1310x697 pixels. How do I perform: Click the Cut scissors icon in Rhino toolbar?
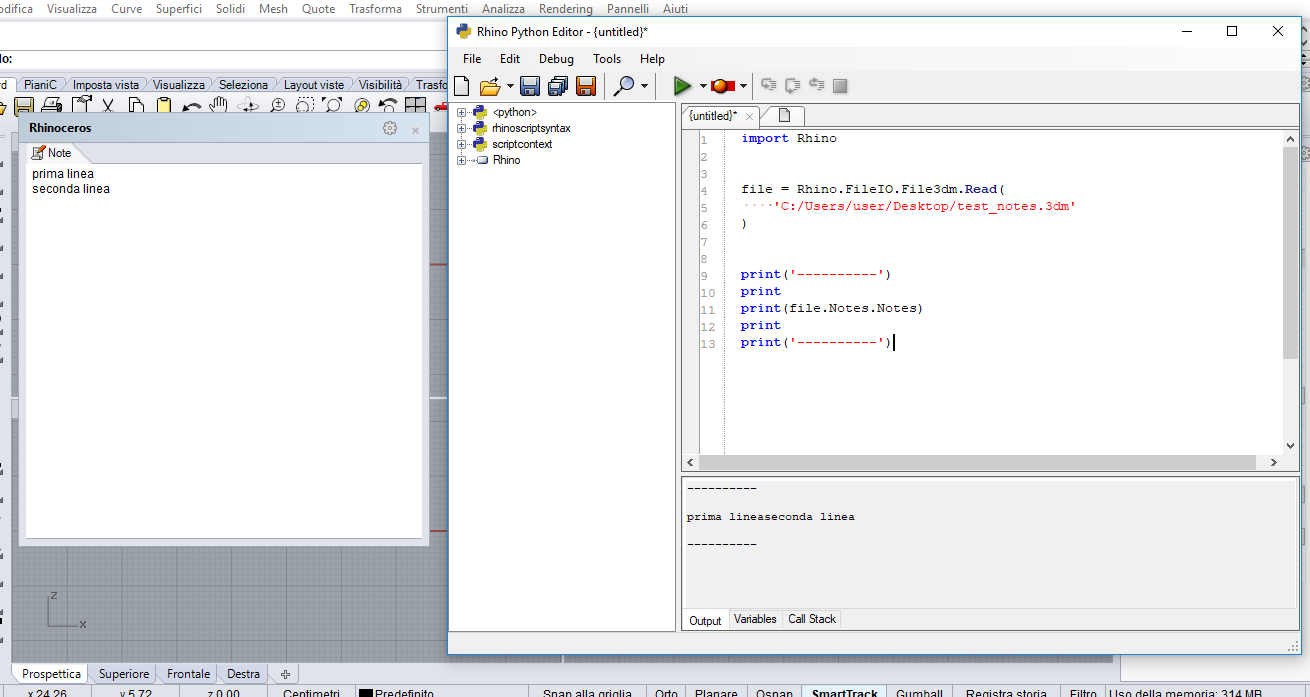pos(108,106)
